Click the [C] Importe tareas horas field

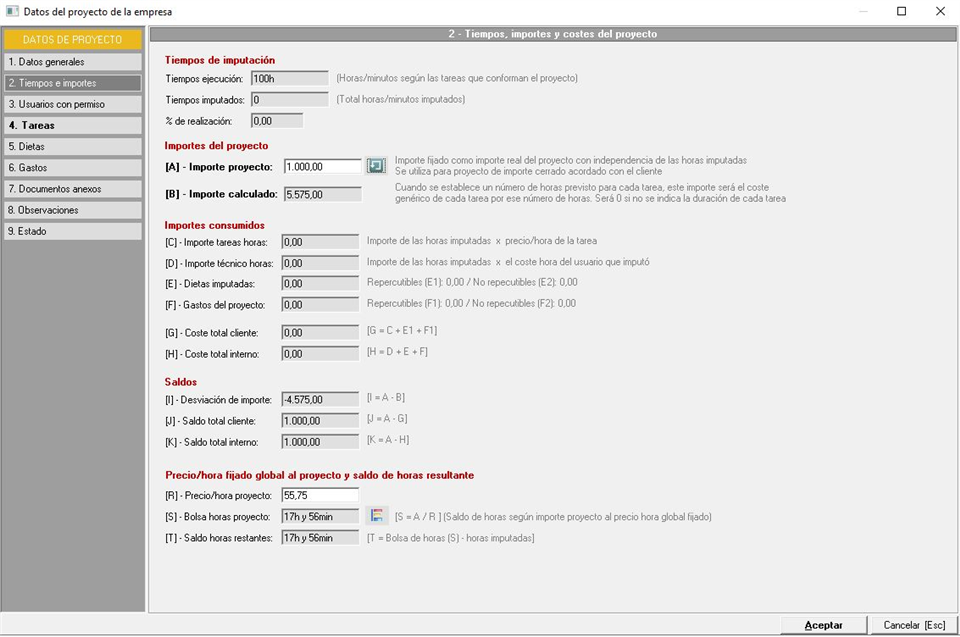(x=320, y=242)
